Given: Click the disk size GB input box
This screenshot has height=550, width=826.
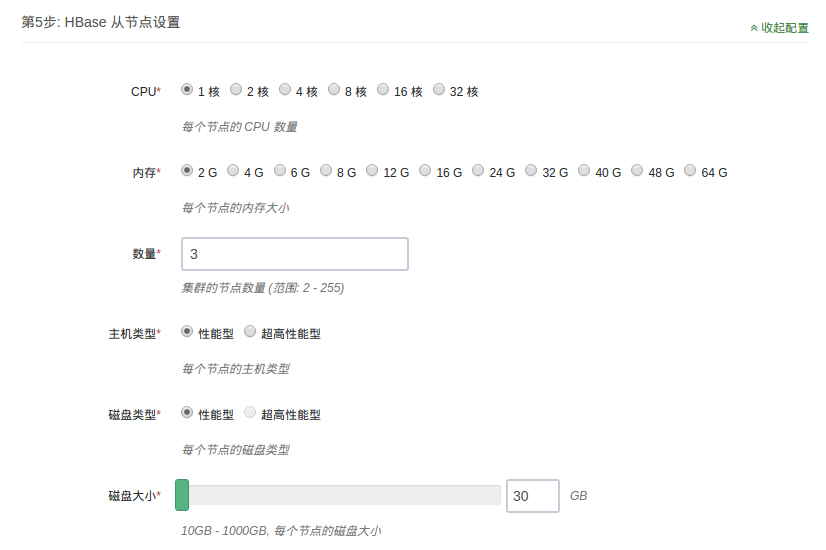Looking at the screenshot, I should [532, 496].
